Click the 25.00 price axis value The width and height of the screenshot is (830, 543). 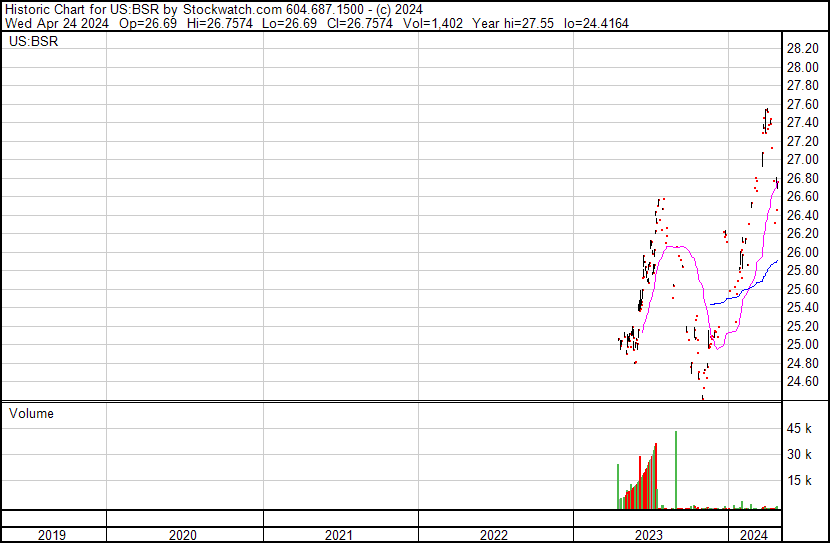tap(802, 345)
